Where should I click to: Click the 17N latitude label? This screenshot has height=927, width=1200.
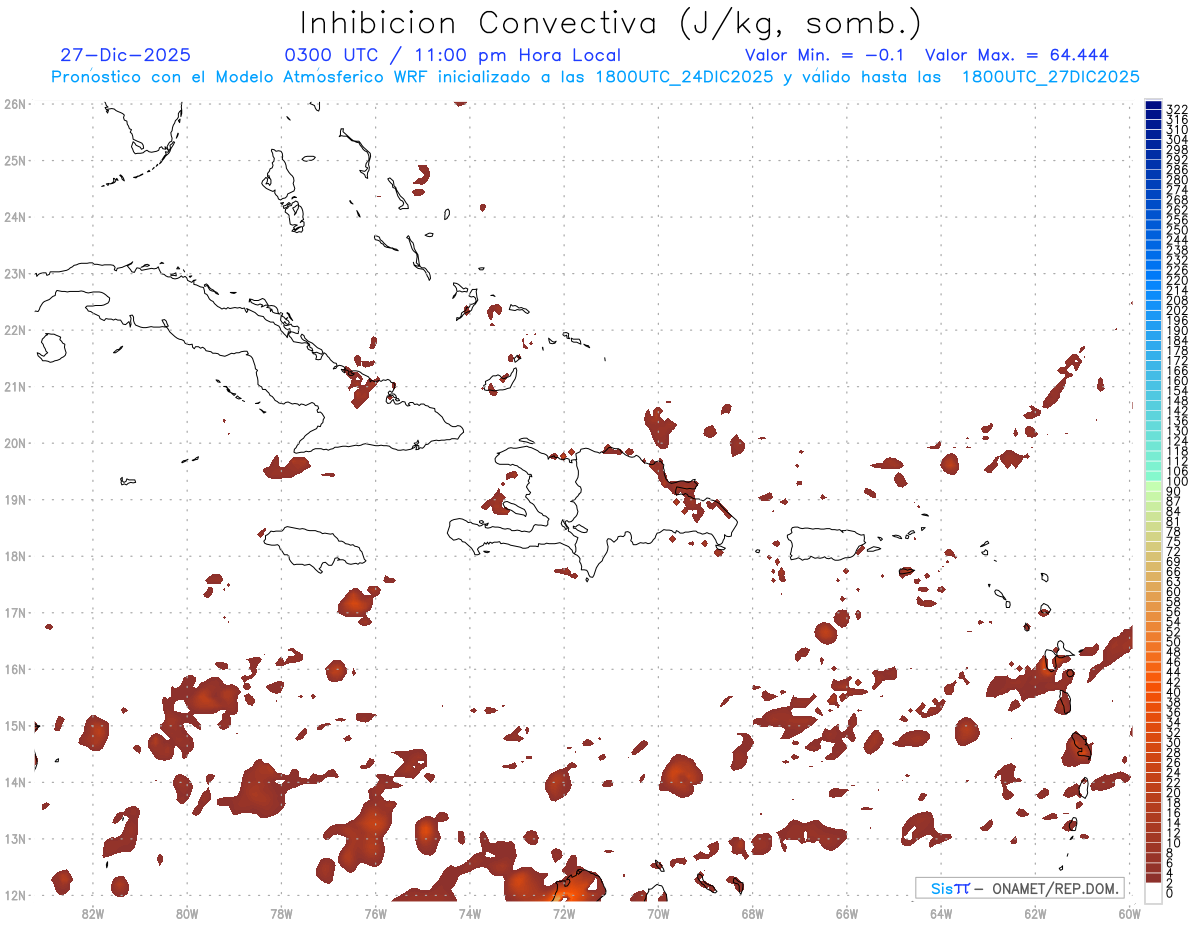click(15, 612)
